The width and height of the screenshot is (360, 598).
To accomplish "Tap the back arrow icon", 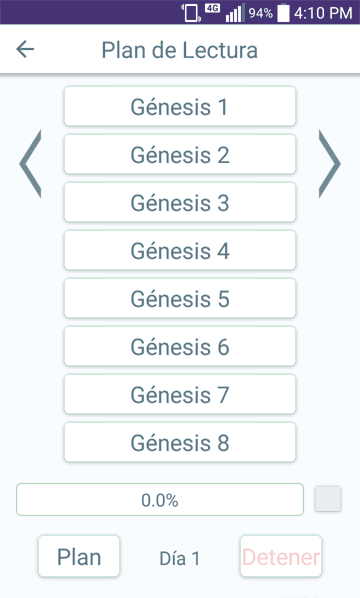I will click(x=25, y=50).
